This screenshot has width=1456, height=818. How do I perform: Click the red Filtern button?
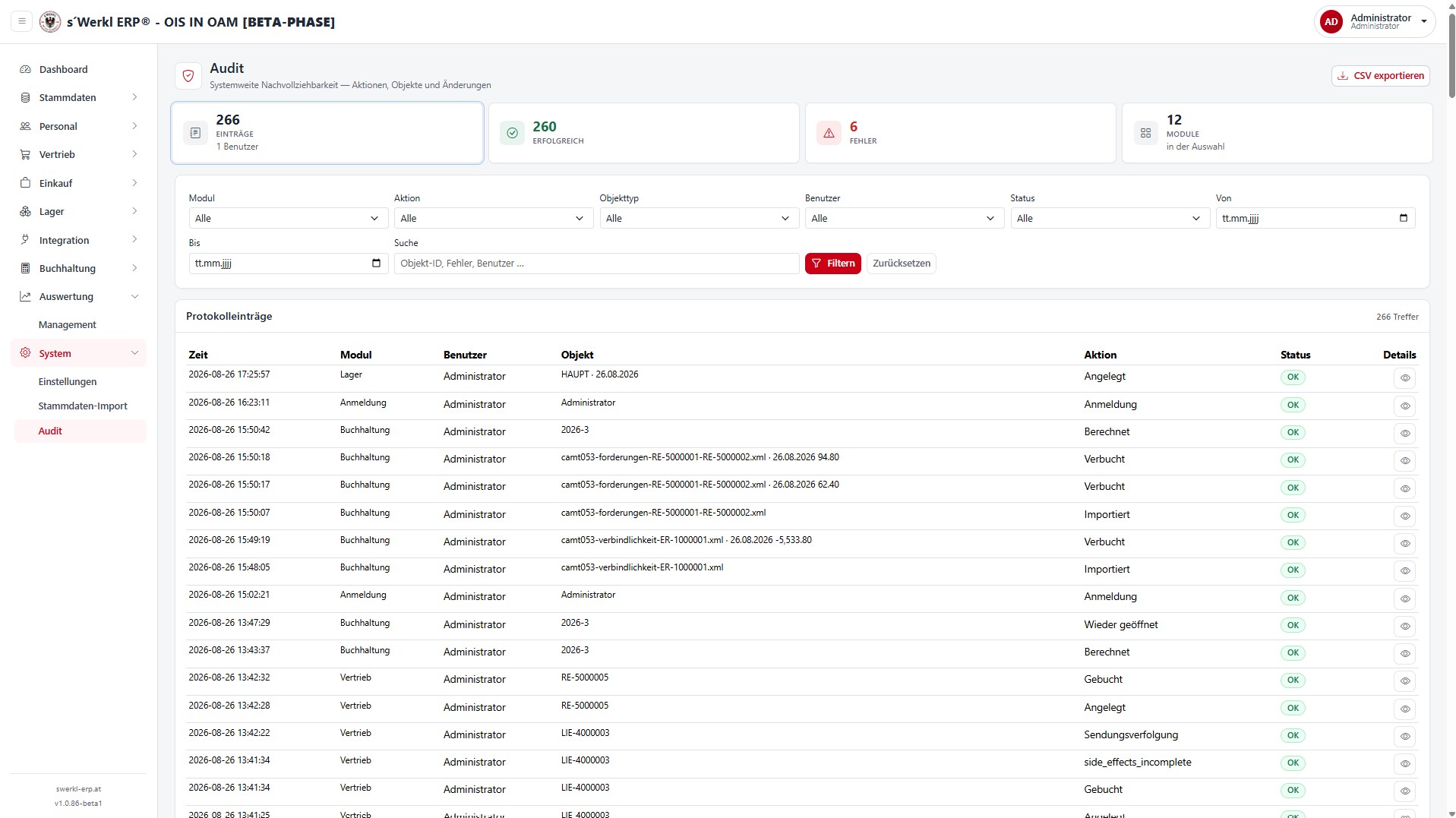point(832,263)
